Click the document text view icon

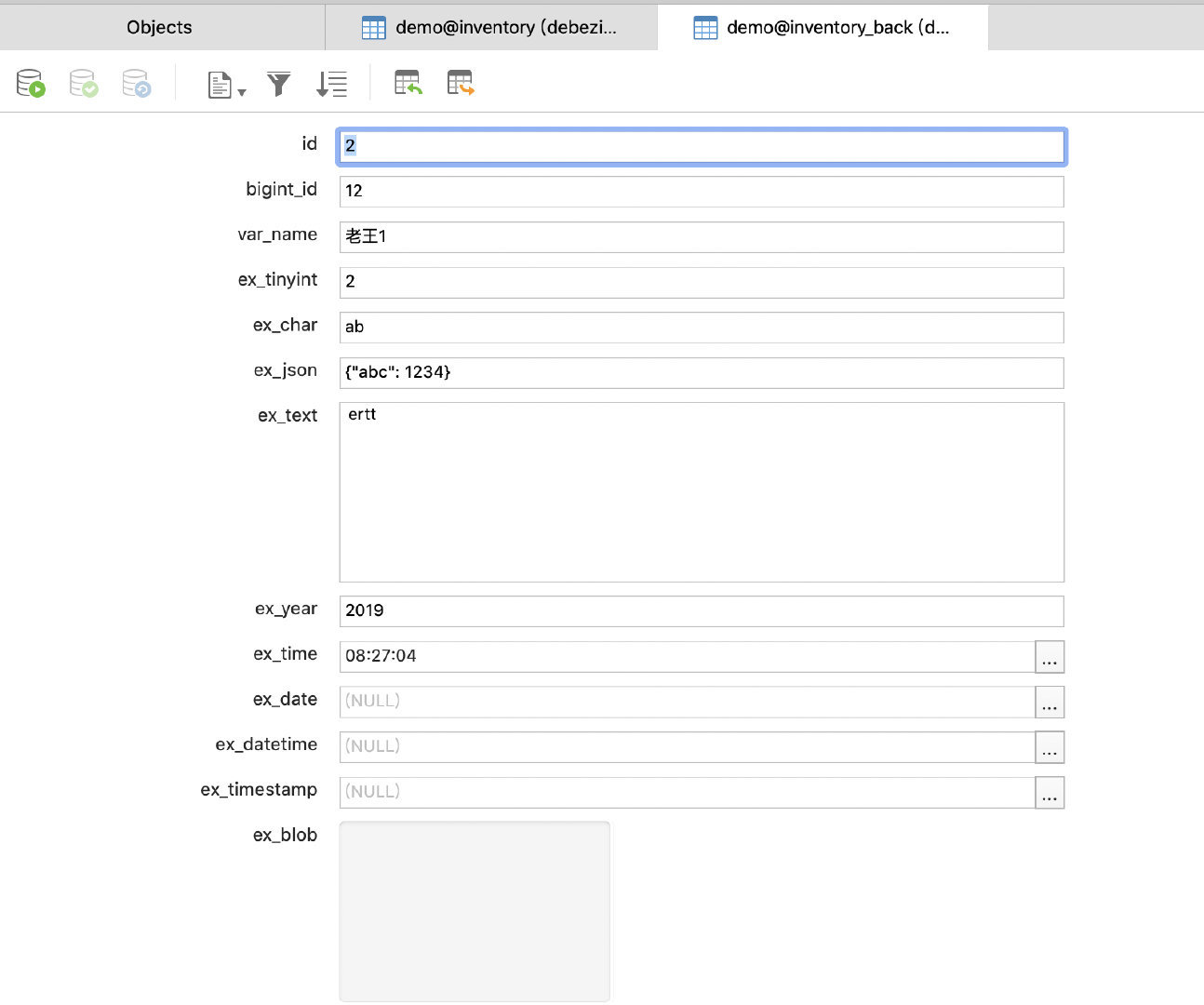tap(220, 85)
